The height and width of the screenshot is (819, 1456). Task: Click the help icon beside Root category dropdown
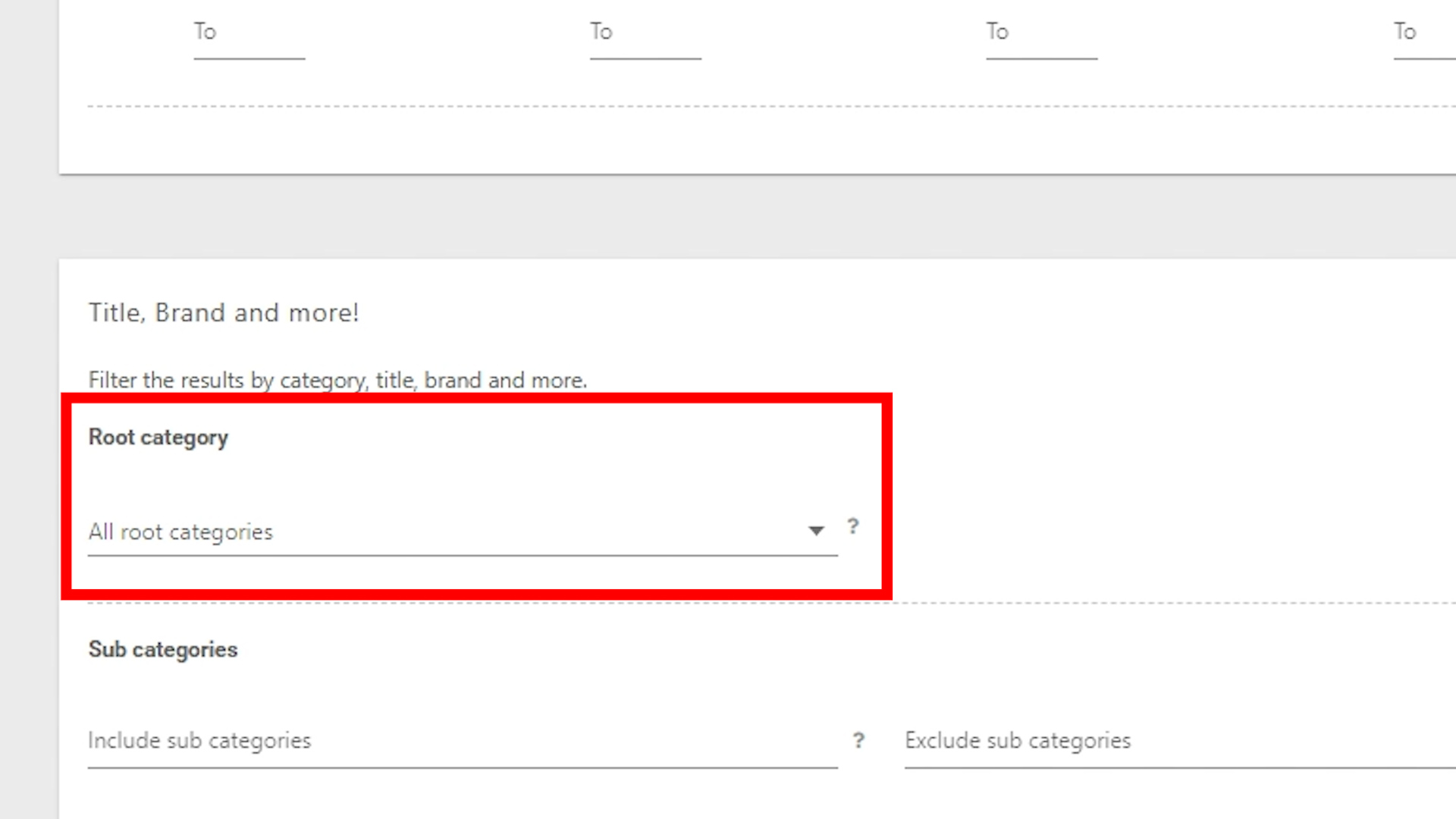[x=853, y=526]
